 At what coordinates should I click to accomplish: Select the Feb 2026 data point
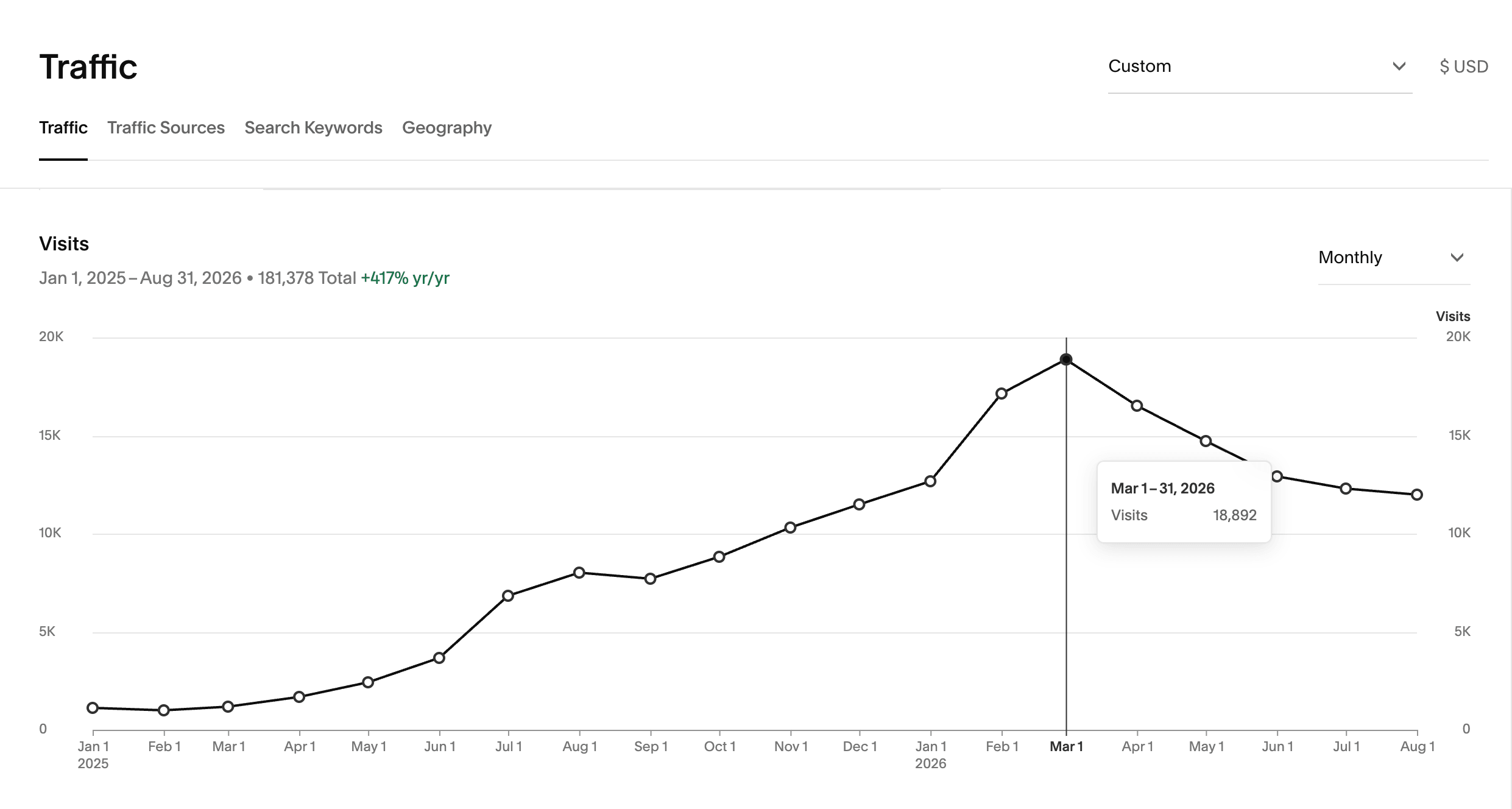[x=1001, y=394]
